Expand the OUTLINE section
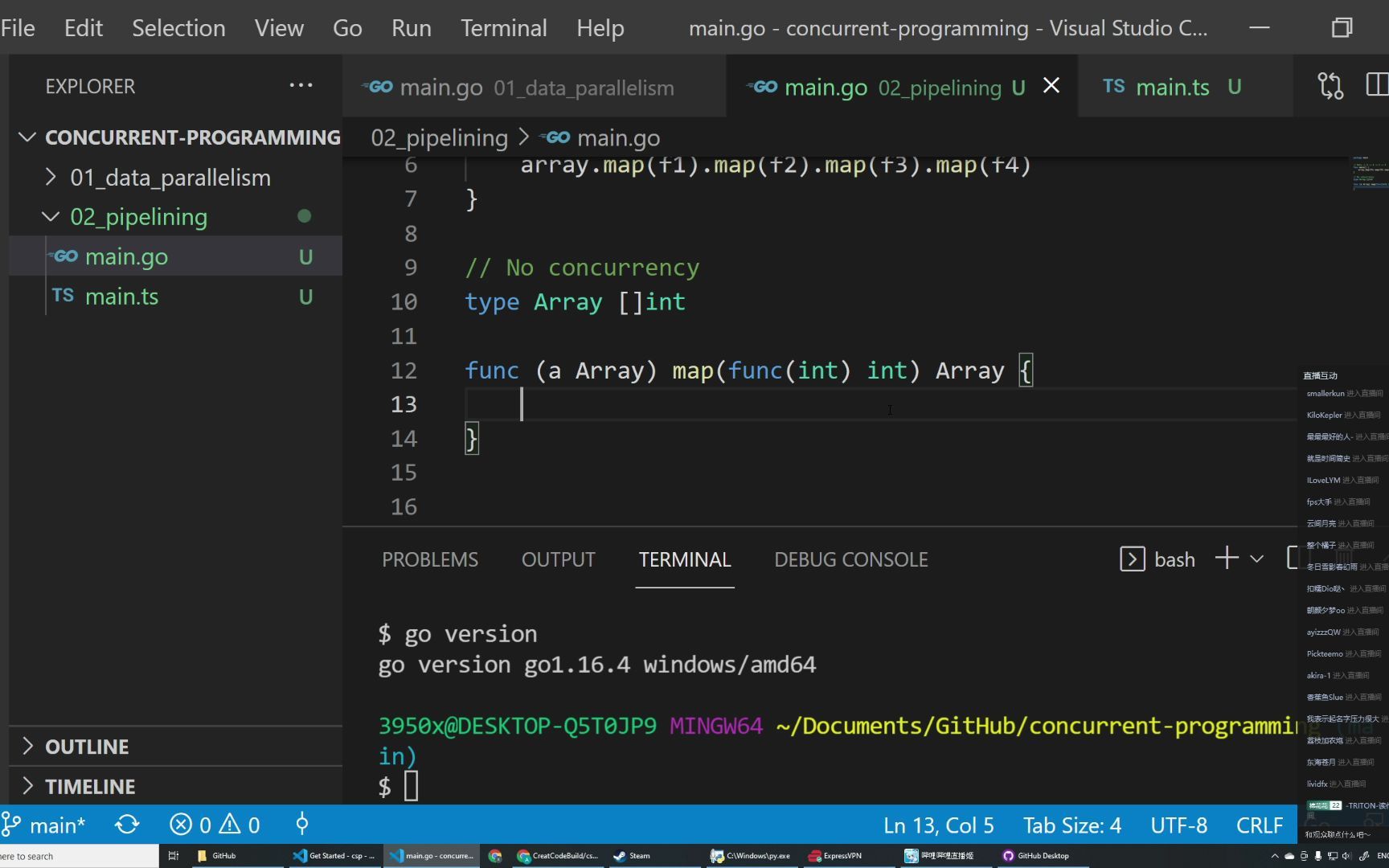This screenshot has width=1389, height=868. point(175,747)
